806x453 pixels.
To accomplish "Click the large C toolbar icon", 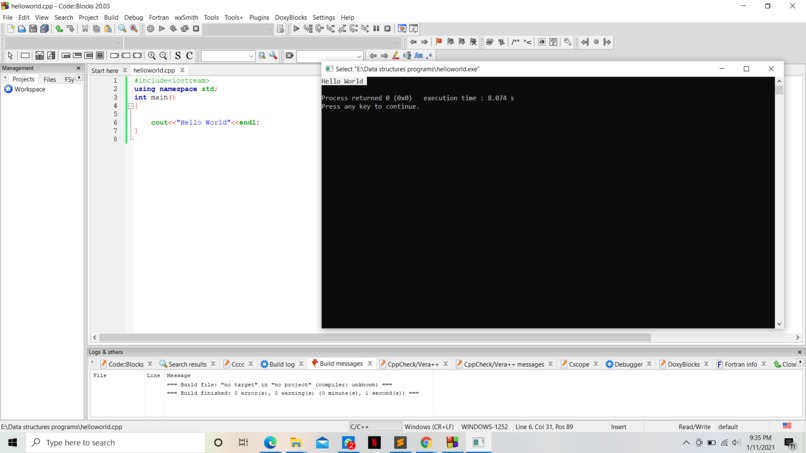I will click(189, 56).
